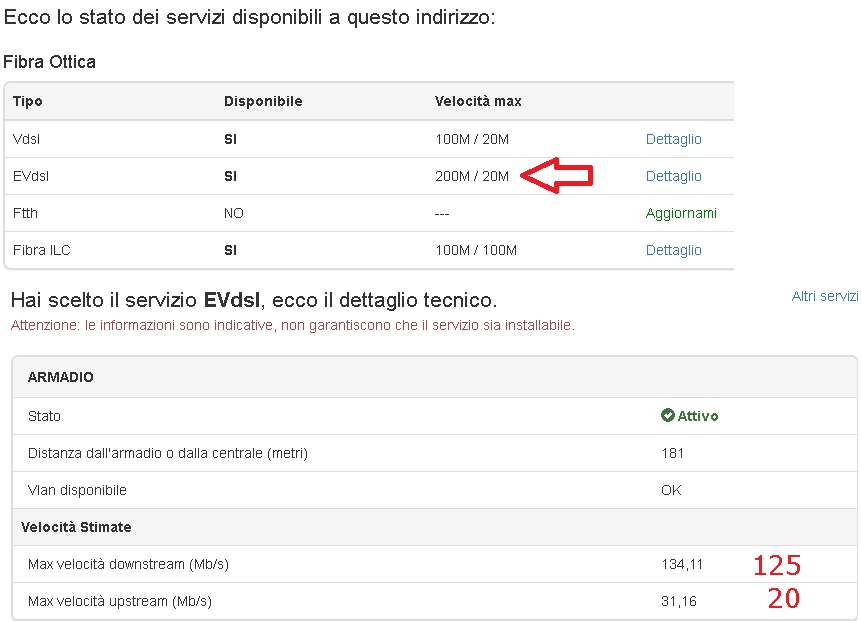Click the ARMADIO panel header

point(61,377)
